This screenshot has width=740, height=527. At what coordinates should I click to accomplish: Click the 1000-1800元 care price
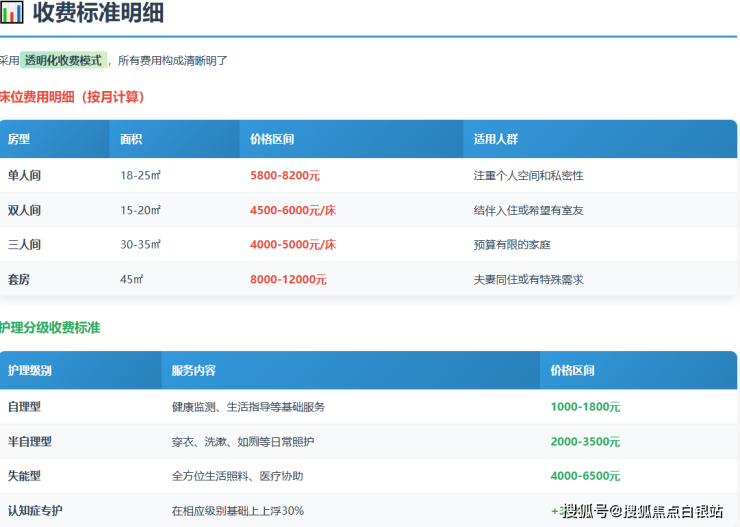[x=585, y=407]
